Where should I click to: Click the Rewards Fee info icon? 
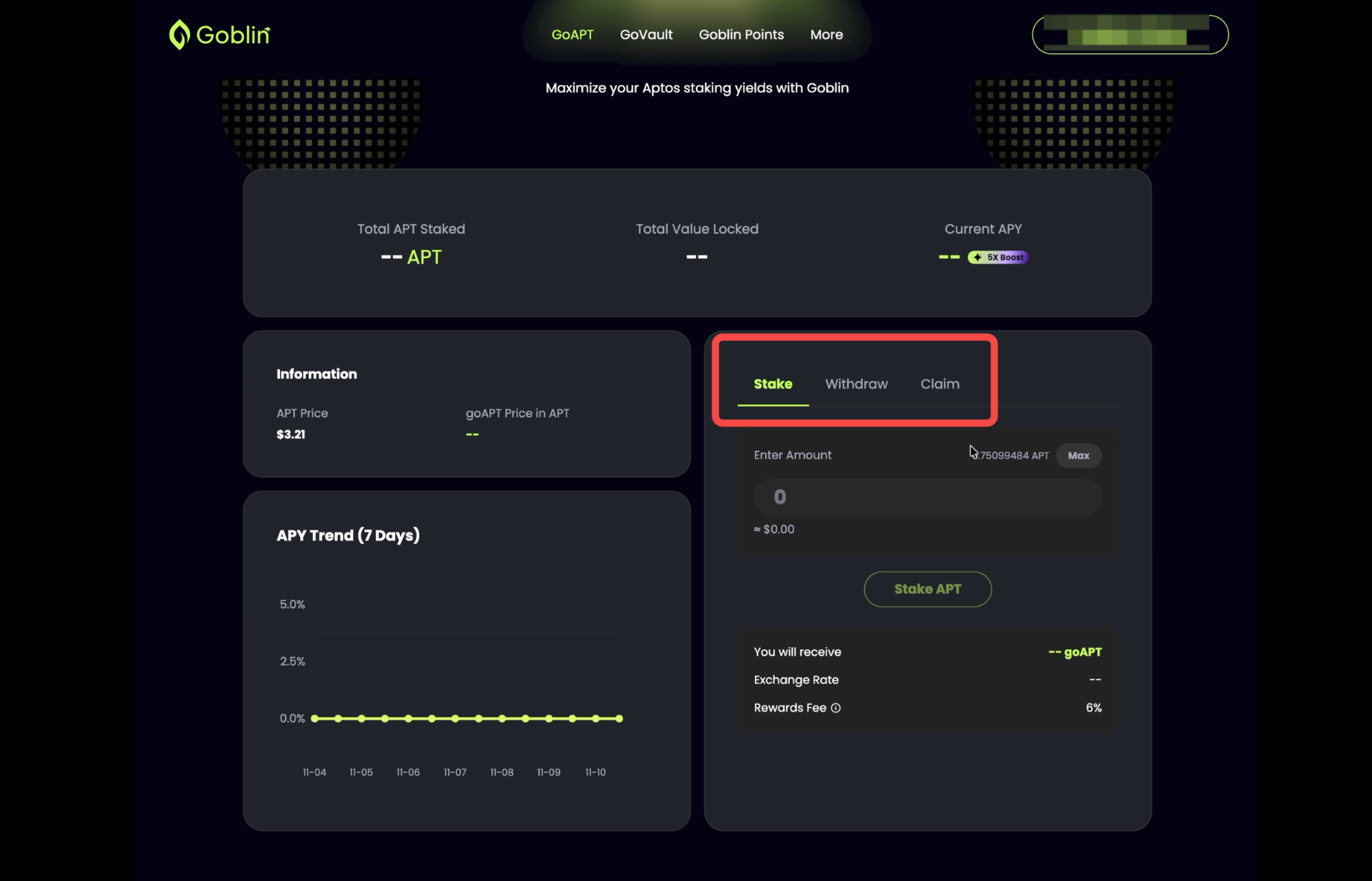coord(835,708)
